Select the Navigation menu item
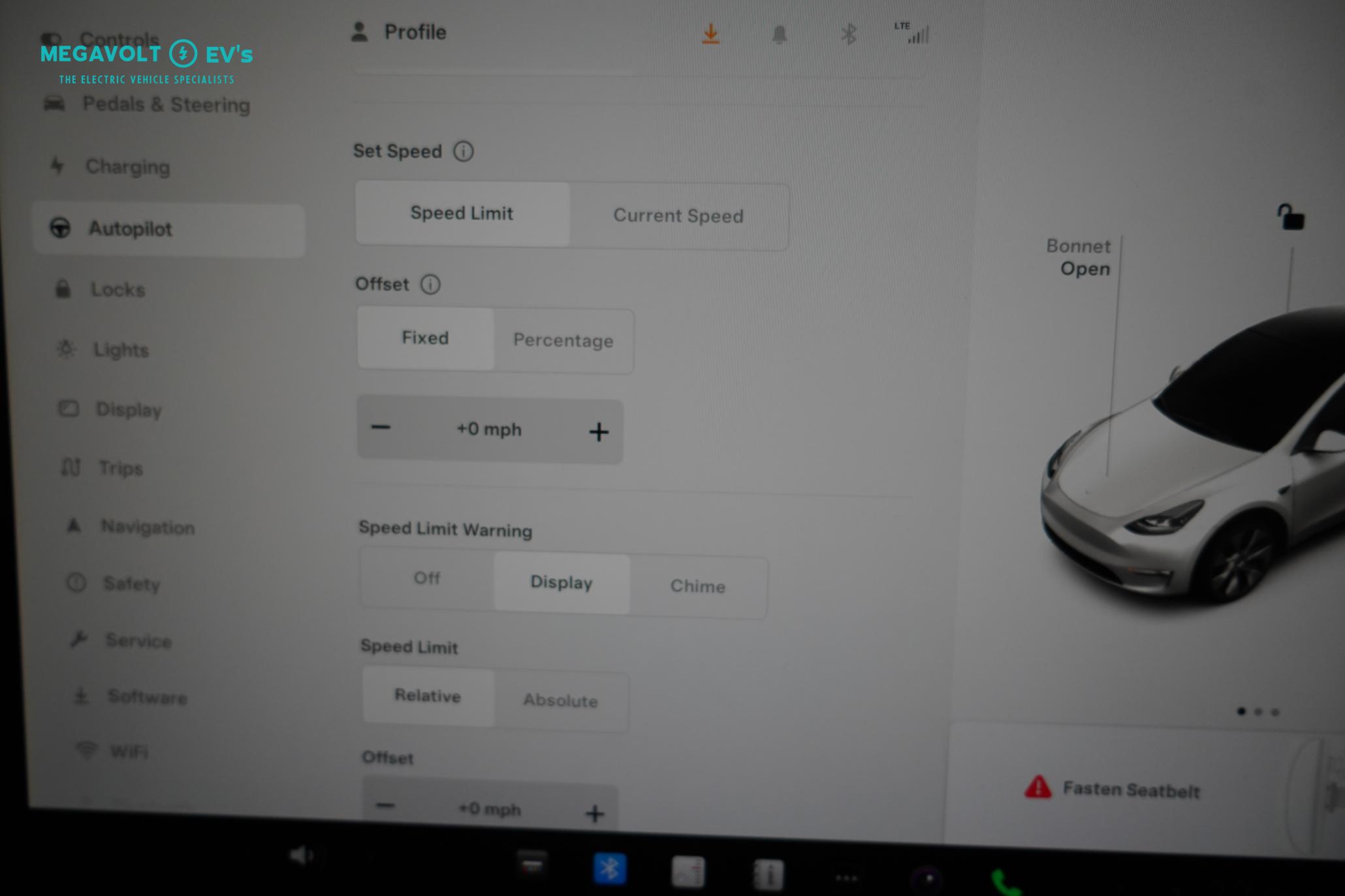The height and width of the screenshot is (896, 1345). pos(148,526)
